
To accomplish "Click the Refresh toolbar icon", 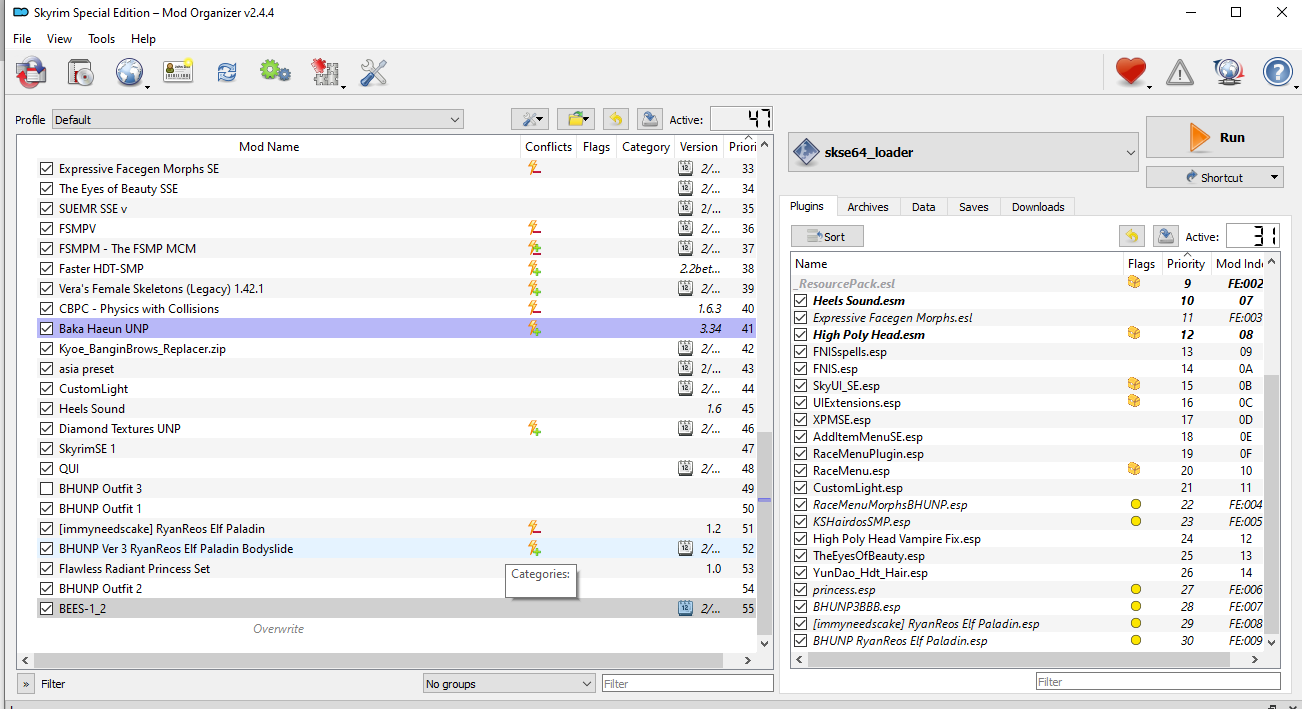I will [x=227, y=72].
